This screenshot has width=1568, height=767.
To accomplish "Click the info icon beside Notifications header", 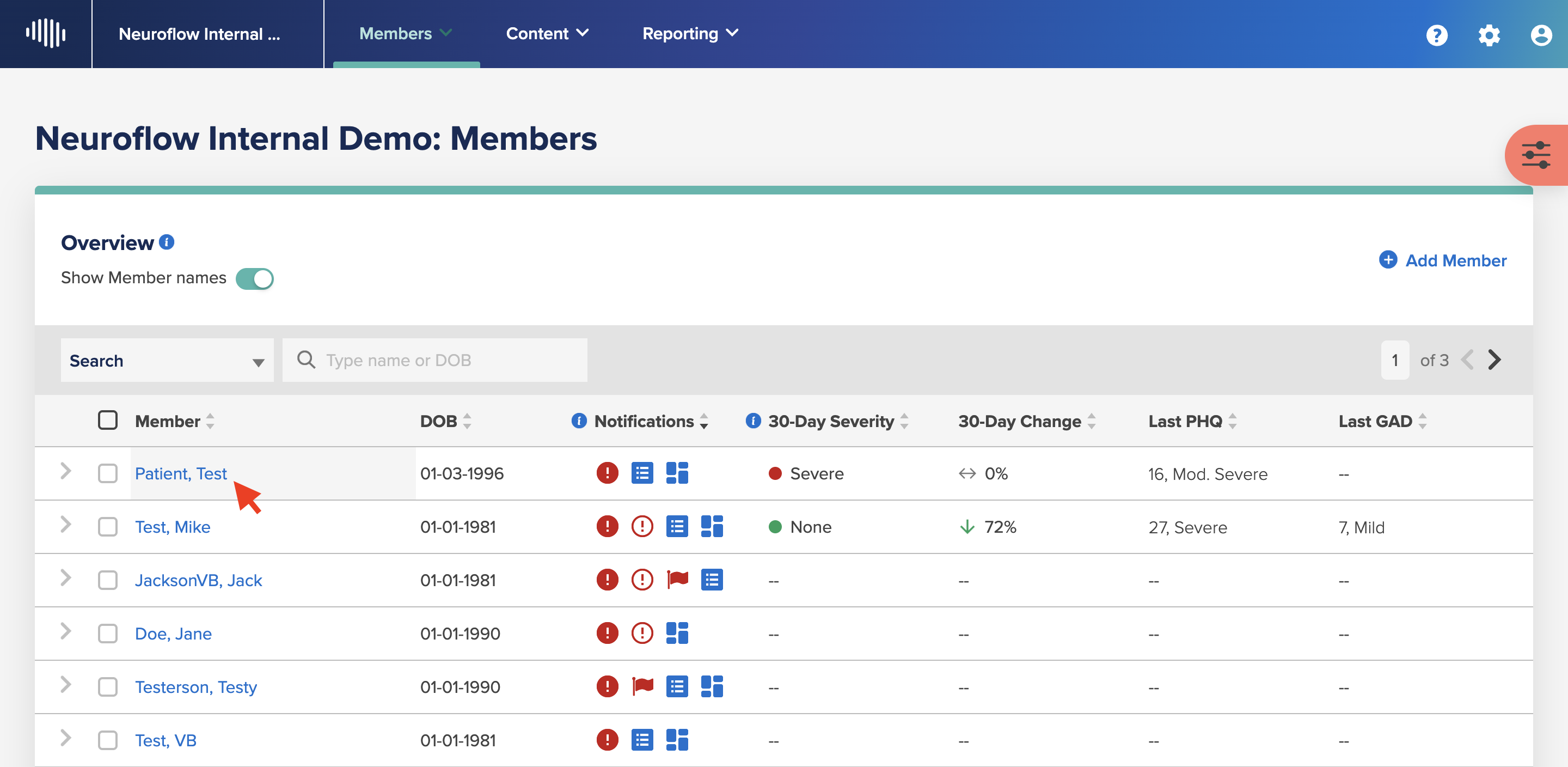I will pyautogui.click(x=579, y=421).
